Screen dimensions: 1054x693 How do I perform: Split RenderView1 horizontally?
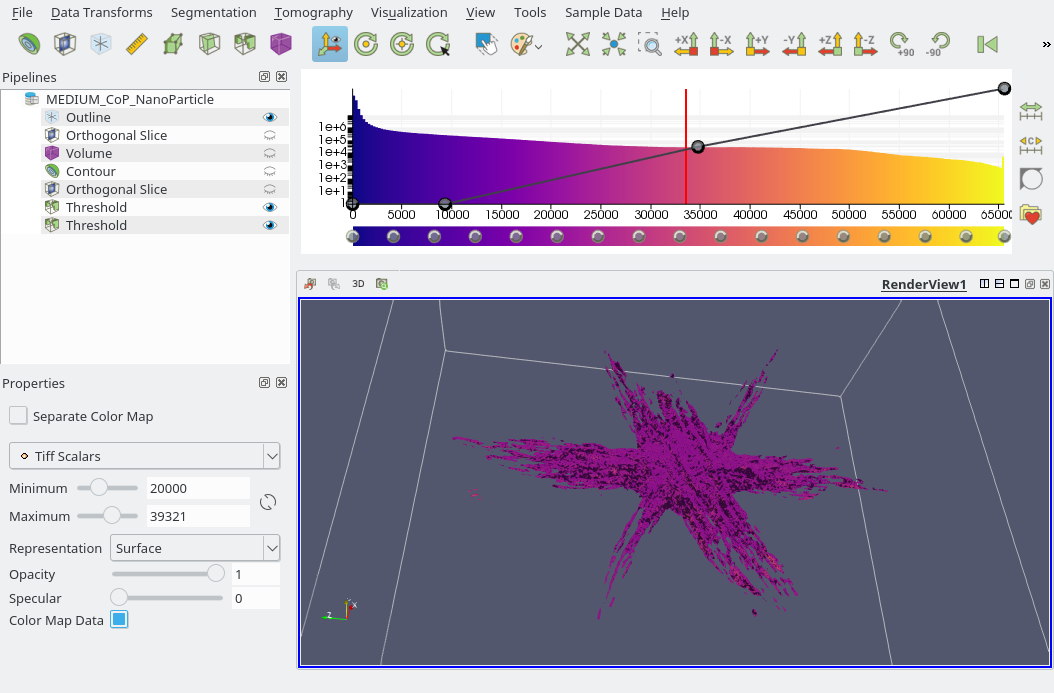pos(984,284)
